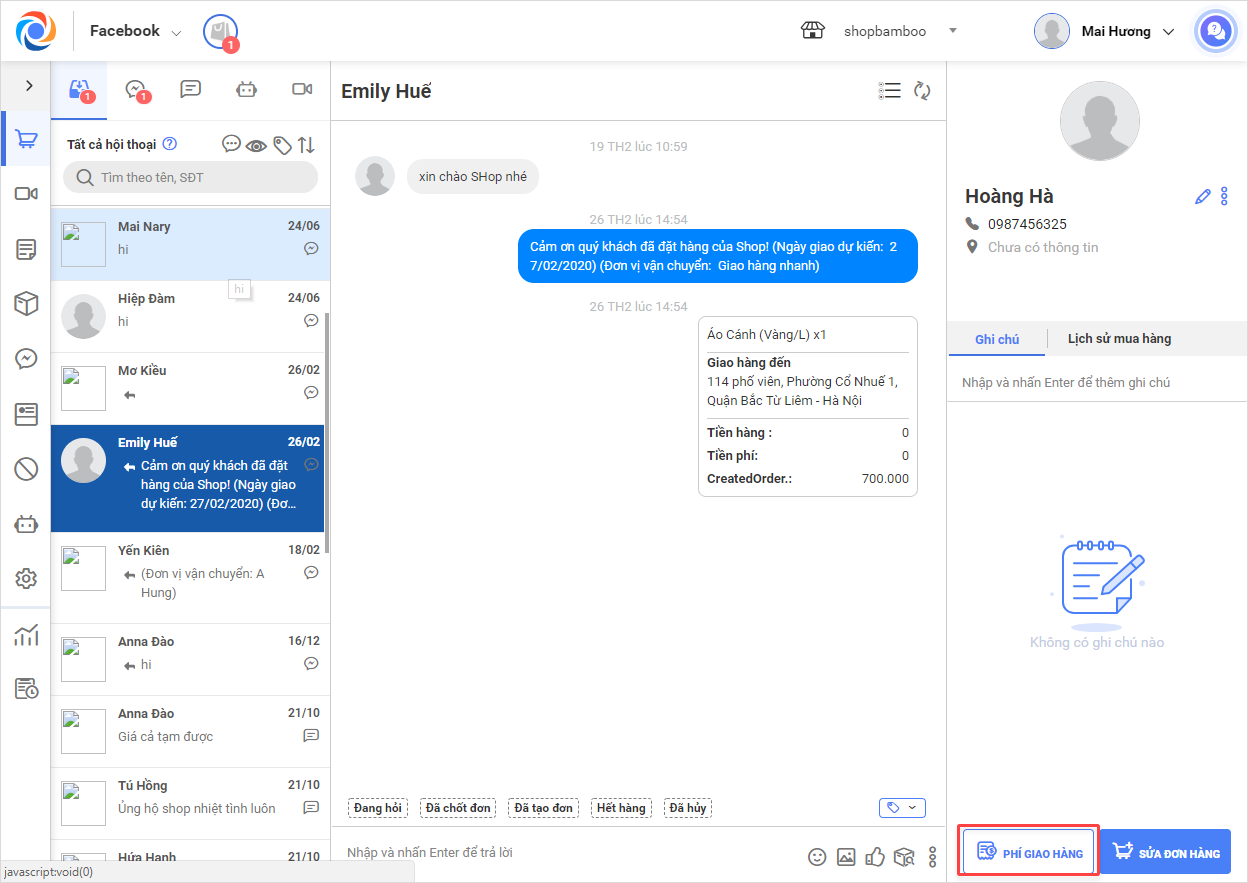
Task: Click the Phí giao hàng button
Action: [x=1029, y=852]
